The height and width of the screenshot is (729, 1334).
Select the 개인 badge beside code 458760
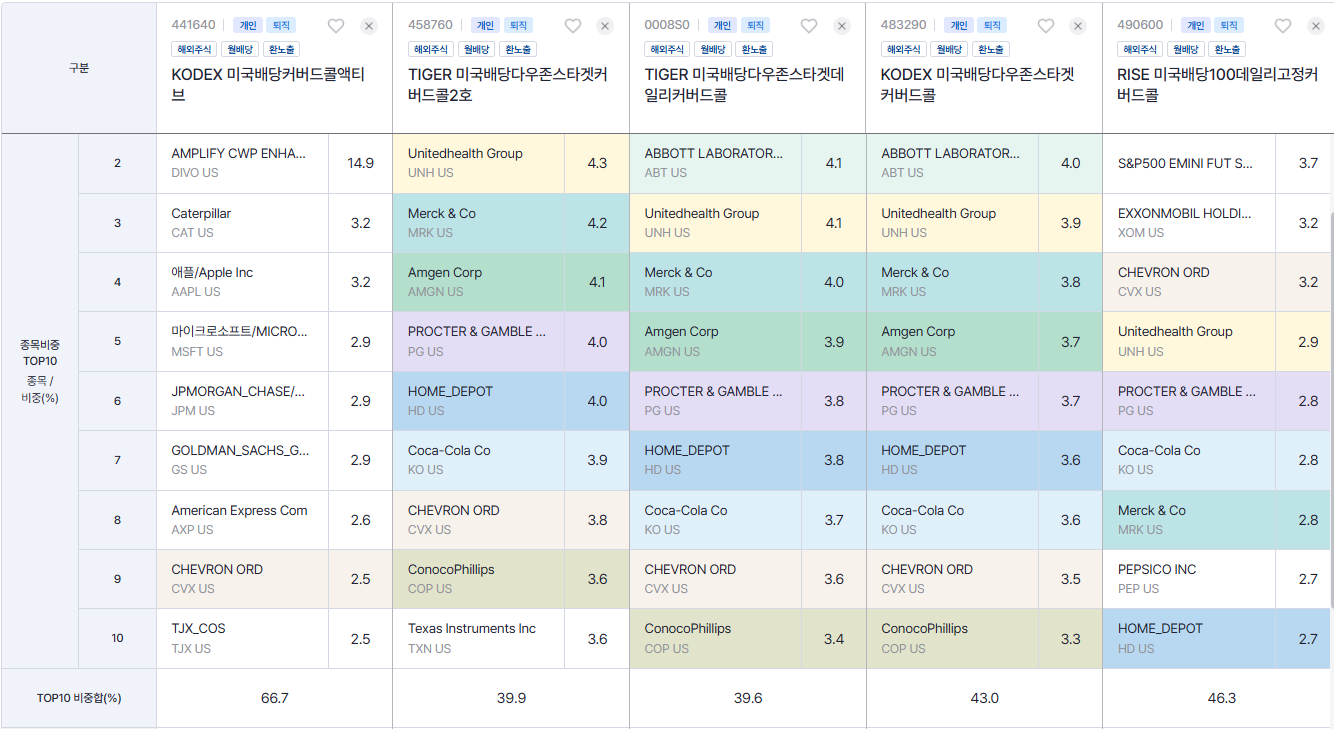coord(485,25)
